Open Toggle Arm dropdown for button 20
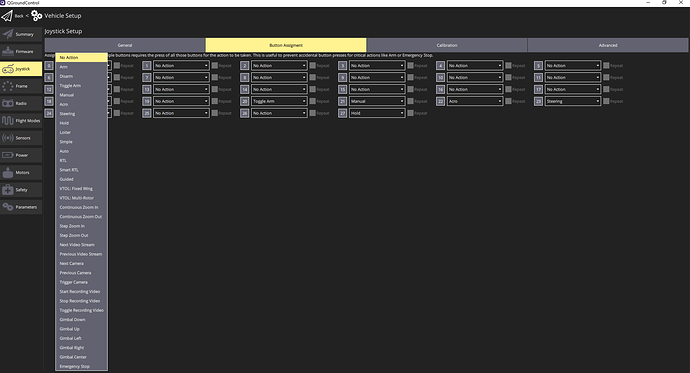Image resolution: width=690 pixels, height=373 pixels. pyautogui.click(x=279, y=101)
